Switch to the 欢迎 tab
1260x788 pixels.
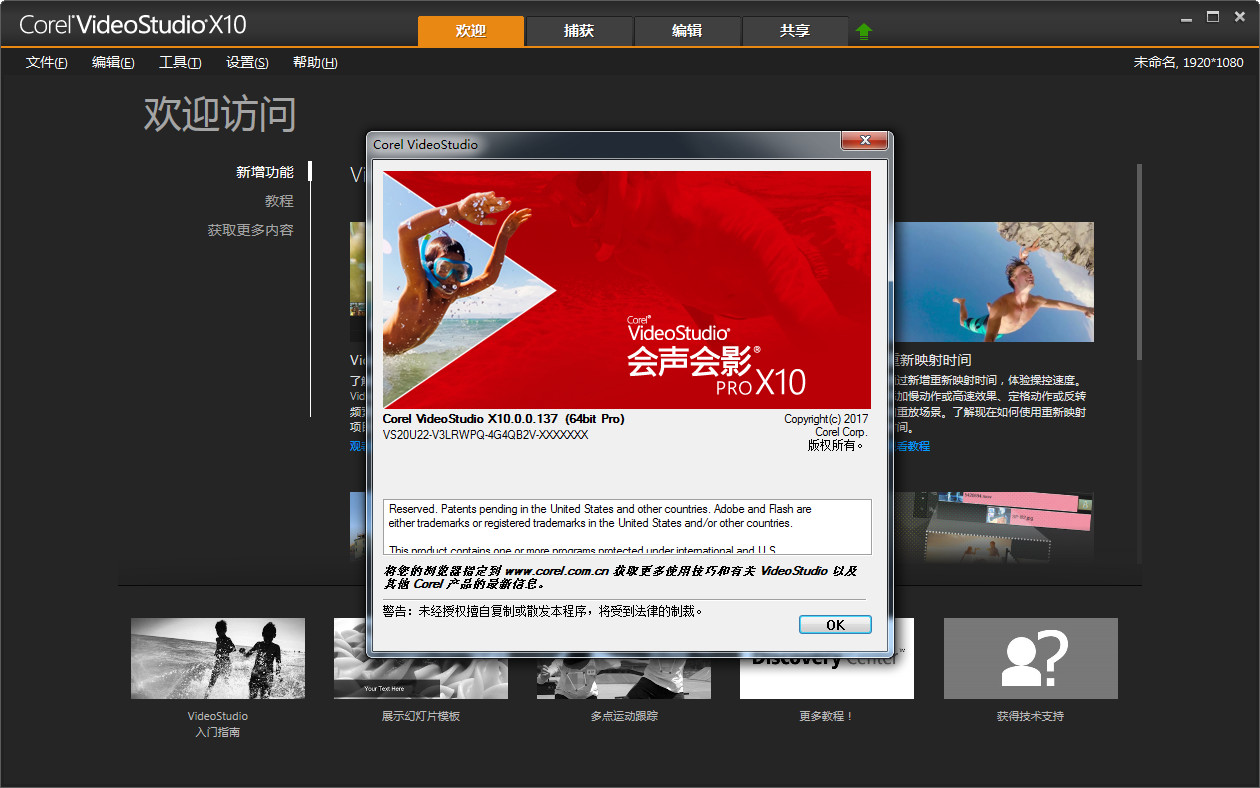(470, 31)
